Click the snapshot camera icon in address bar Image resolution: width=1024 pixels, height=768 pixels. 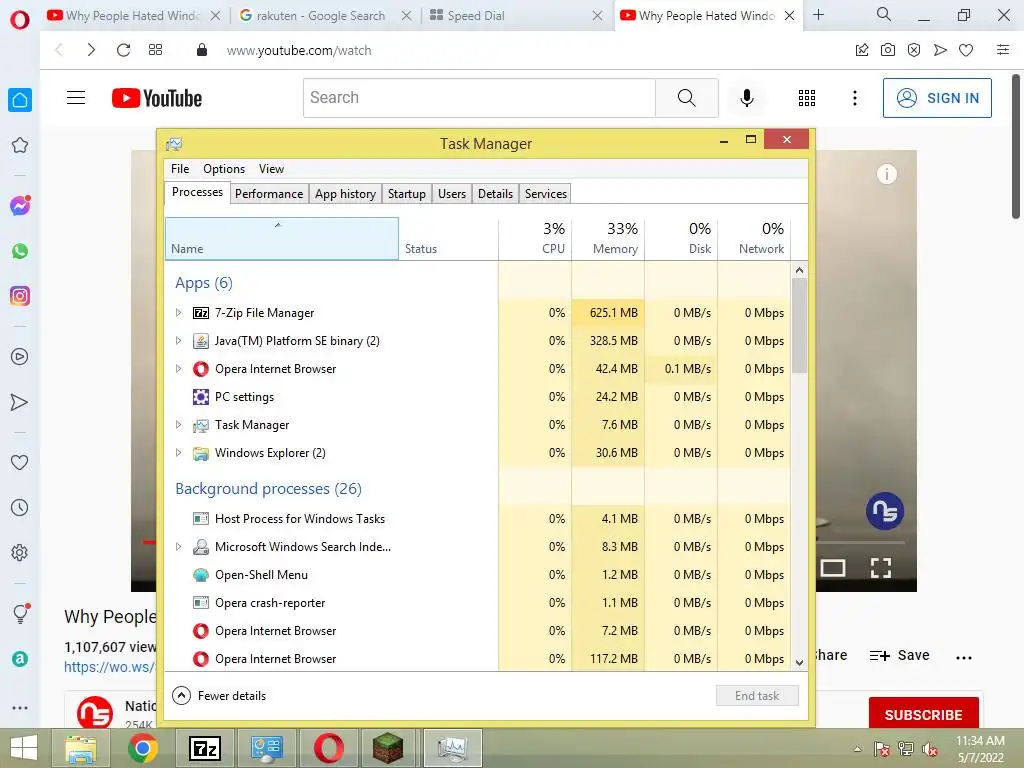pos(888,50)
